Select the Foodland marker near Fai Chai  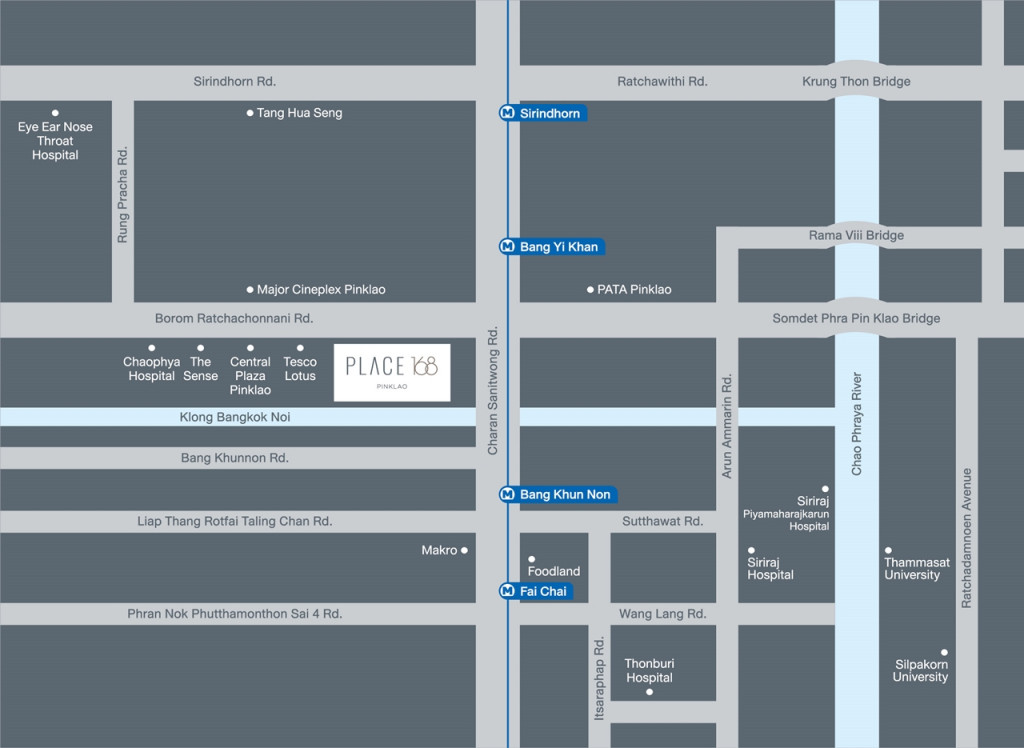click(531, 558)
